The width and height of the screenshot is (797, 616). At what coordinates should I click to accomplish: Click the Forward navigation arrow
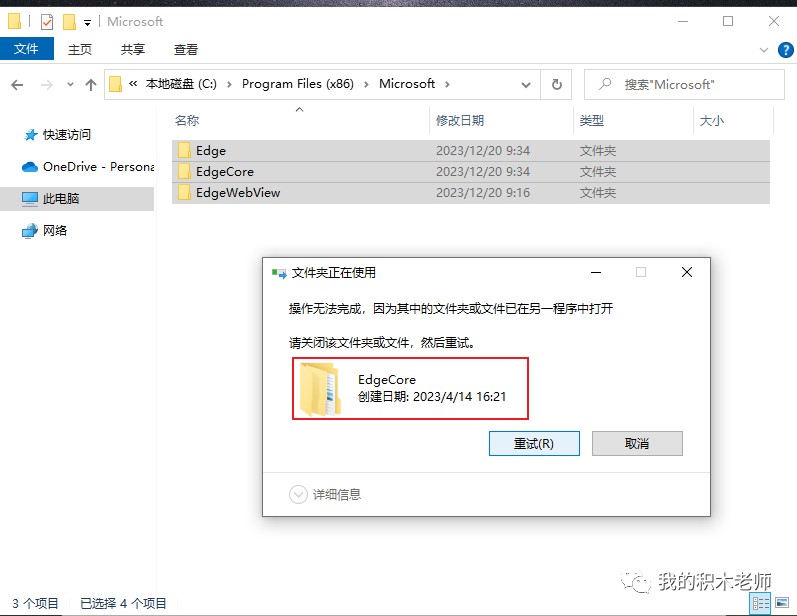coord(46,85)
